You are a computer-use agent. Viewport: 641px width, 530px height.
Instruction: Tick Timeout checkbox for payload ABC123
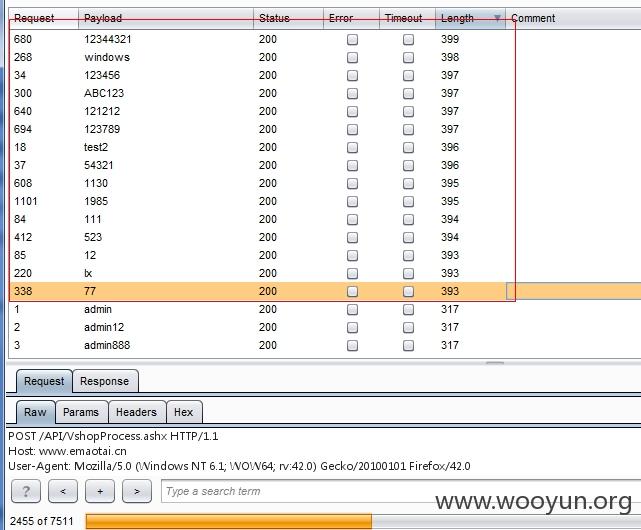408,93
